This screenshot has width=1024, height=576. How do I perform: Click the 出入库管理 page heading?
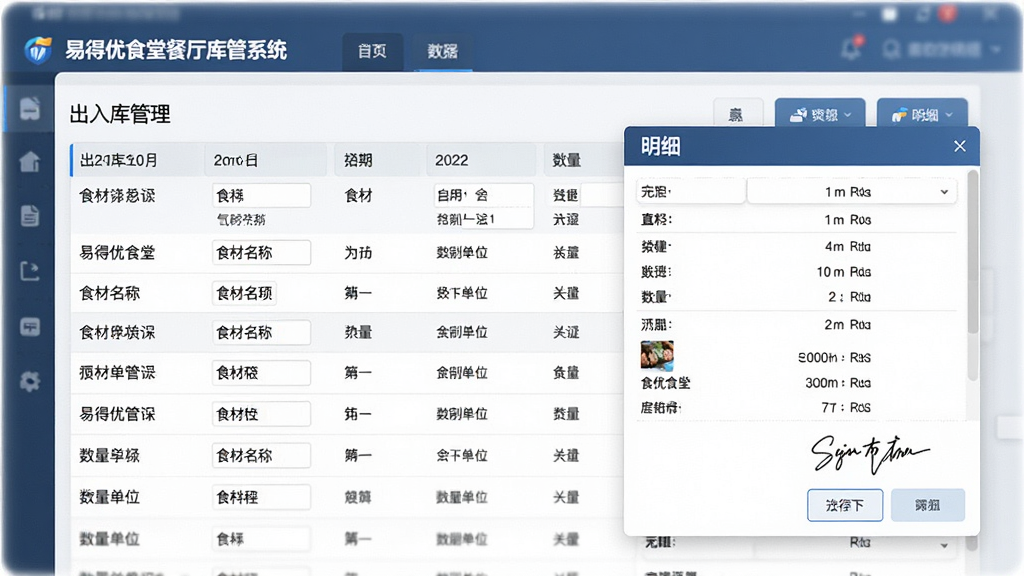tap(120, 114)
